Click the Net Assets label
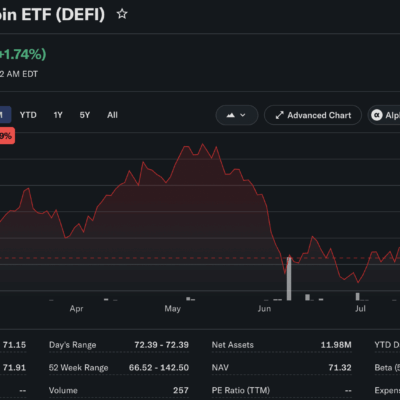Image resolution: width=400 pixels, height=400 pixels. tap(233, 345)
